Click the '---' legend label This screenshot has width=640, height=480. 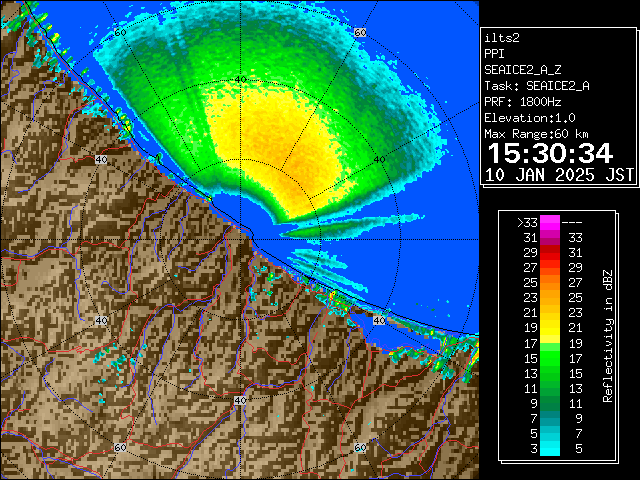[x=572, y=223]
